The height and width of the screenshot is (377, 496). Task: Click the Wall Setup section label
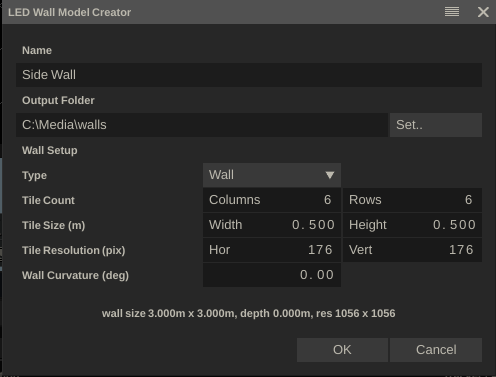(50, 150)
